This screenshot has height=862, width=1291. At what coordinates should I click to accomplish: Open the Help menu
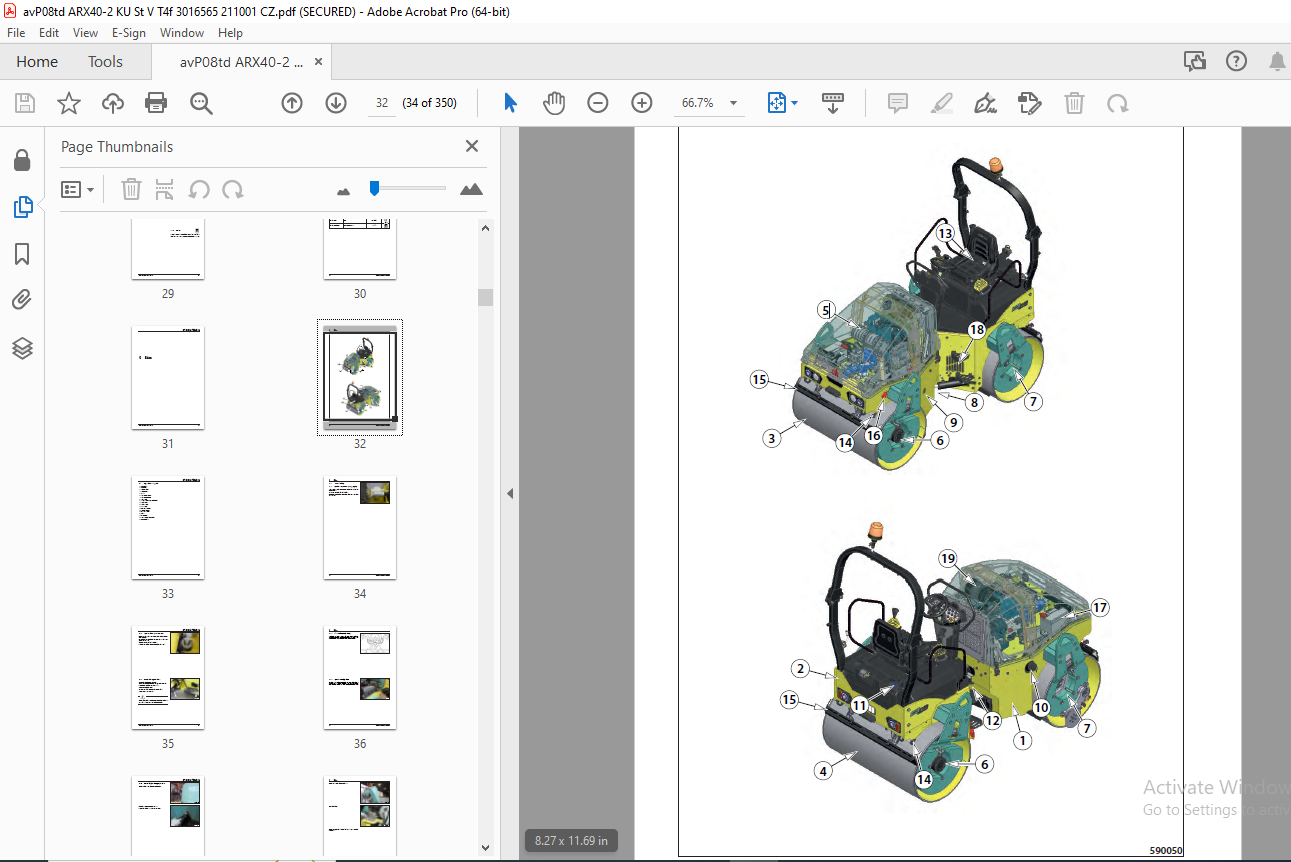click(x=230, y=33)
